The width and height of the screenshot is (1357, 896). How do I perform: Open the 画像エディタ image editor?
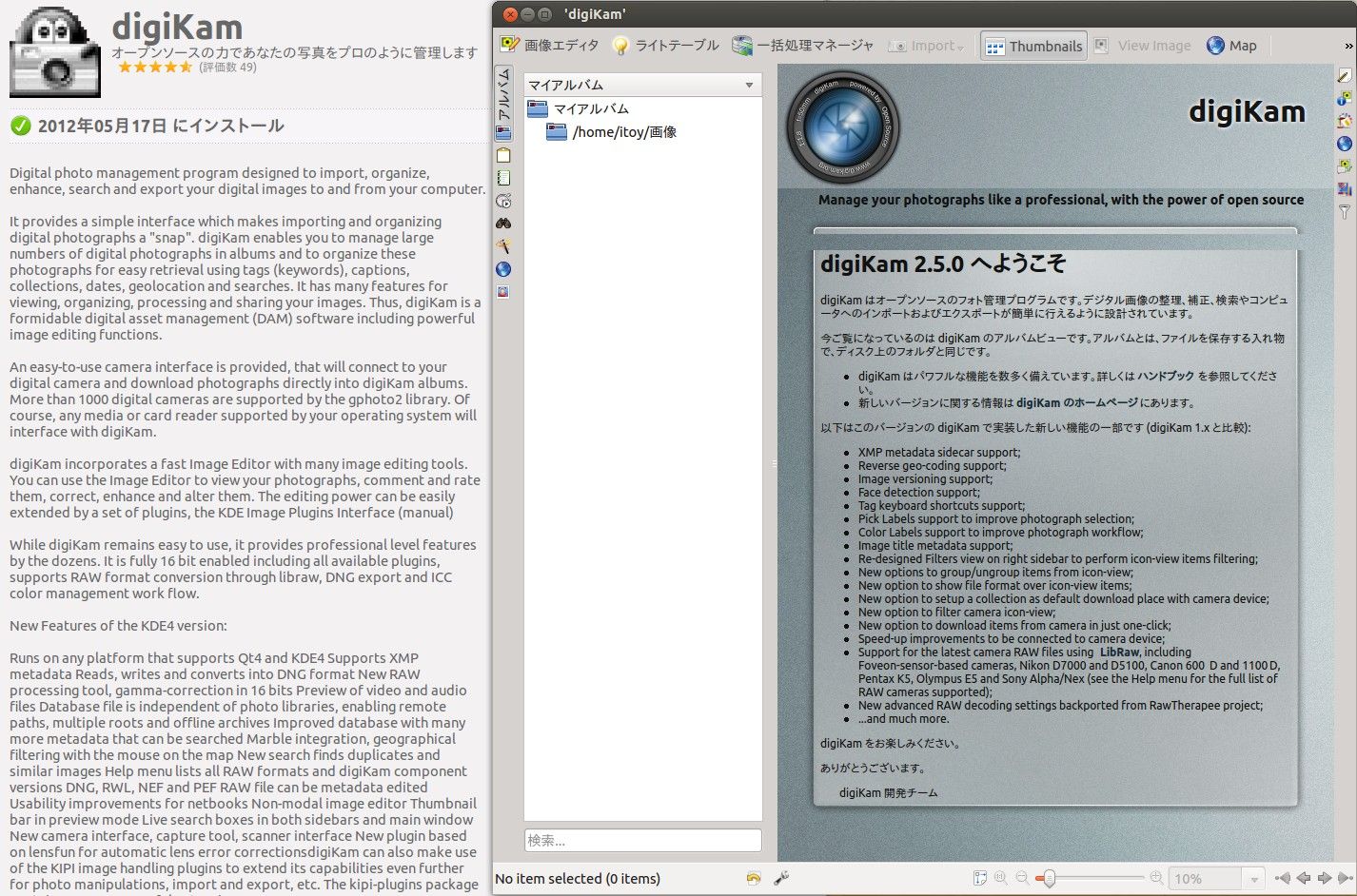point(549,46)
